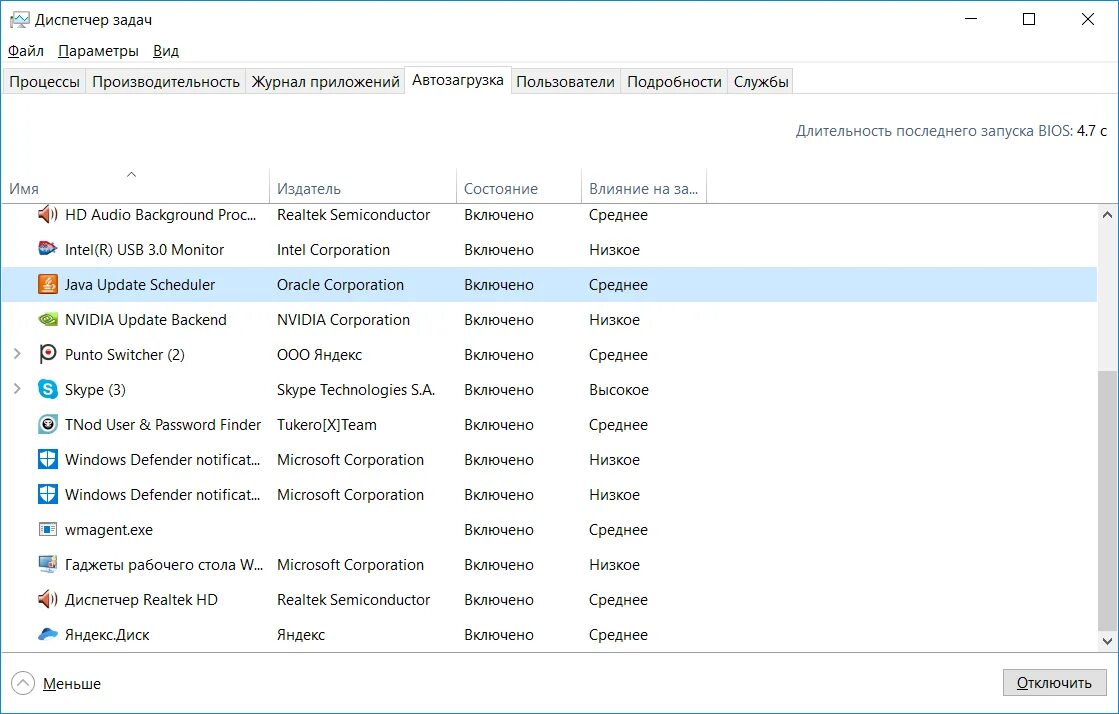Click the Punto Switcher icon
Screen dimensions: 1119x714
(x=47, y=354)
